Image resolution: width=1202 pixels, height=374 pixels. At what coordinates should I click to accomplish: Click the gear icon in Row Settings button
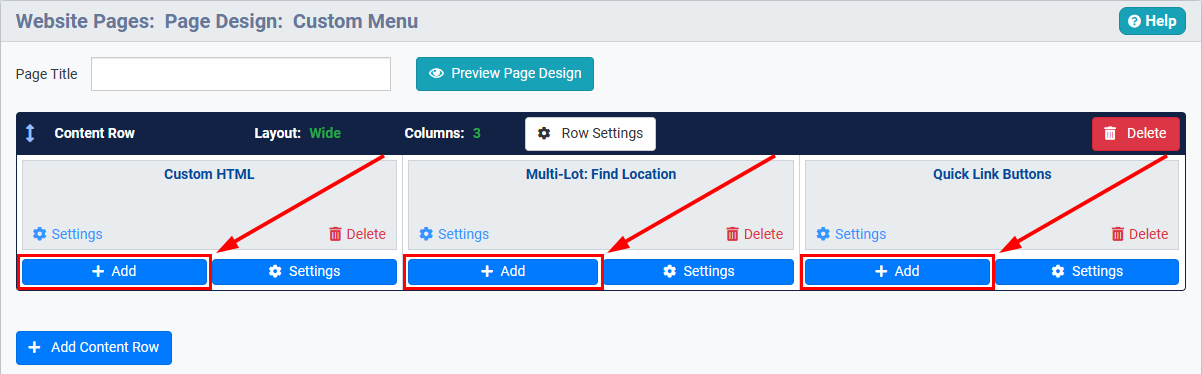point(544,133)
